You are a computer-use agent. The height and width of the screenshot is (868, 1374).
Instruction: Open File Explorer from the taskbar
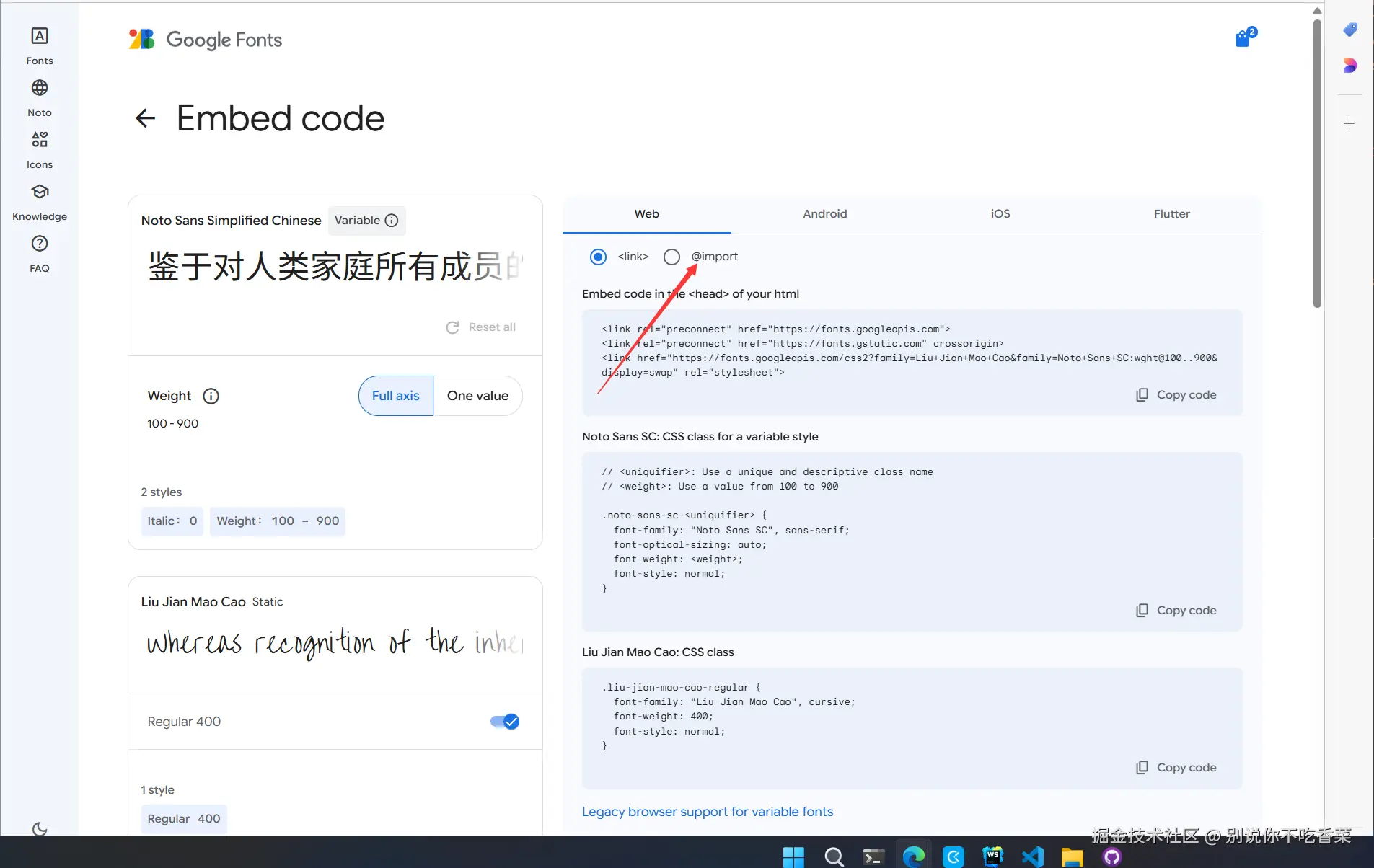pos(1073,856)
